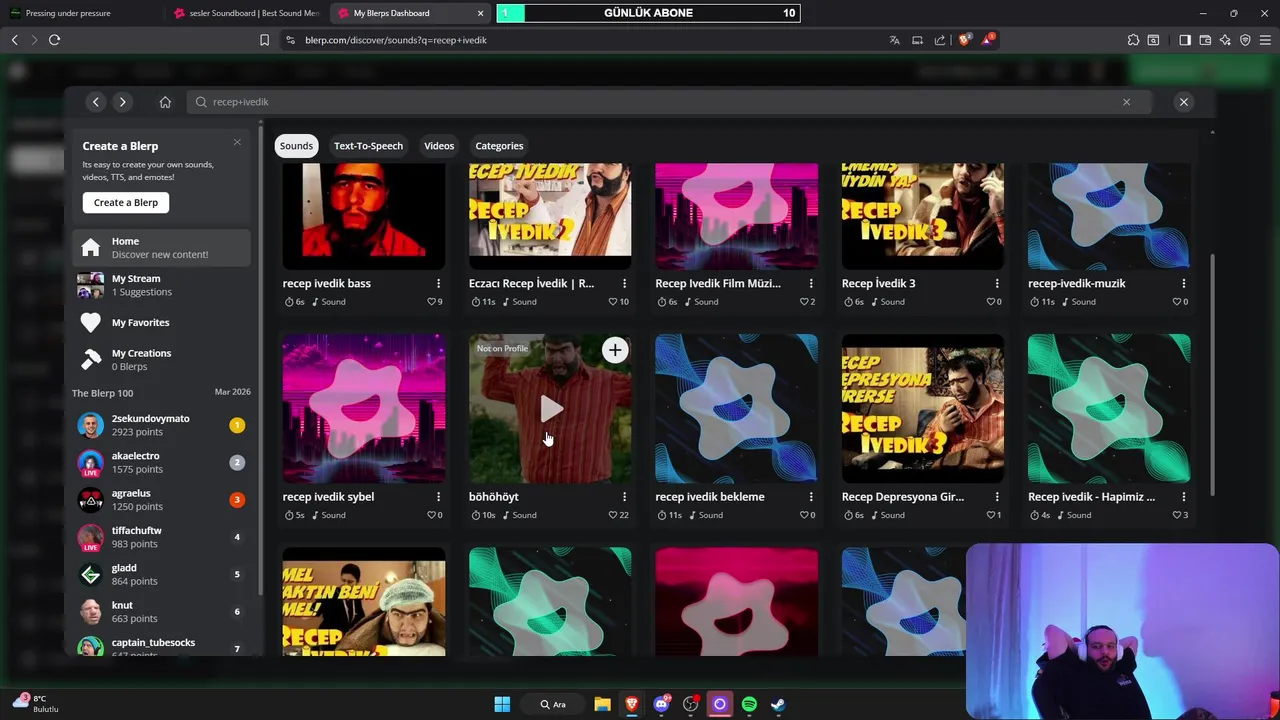
Task: Go back with Blerp panel back arrow
Action: click(96, 102)
